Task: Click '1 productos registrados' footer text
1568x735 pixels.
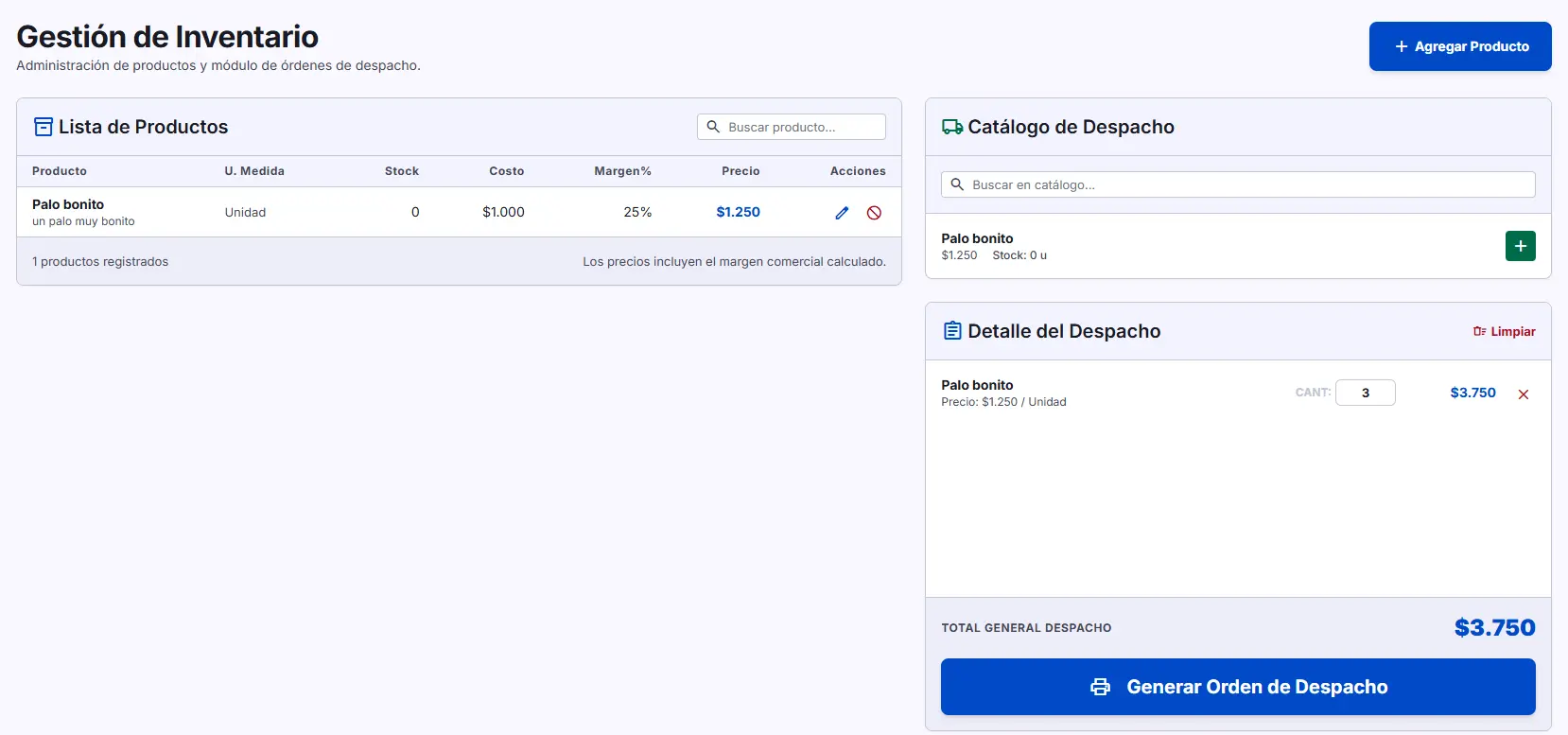Action: point(100,262)
